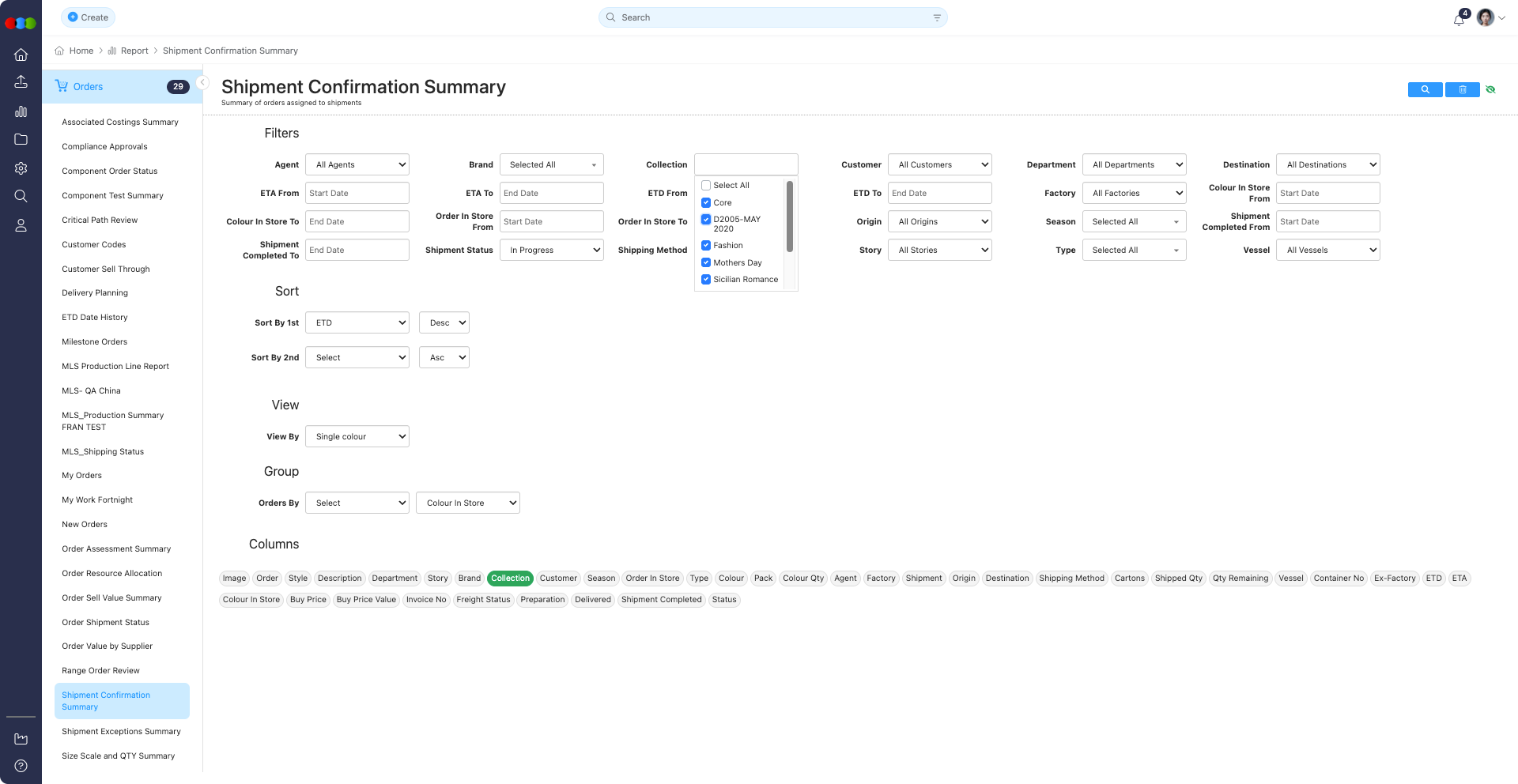Select Order Shipment Status in sidebar
This screenshot has width=1518, height=784.
tap(105, 622)
